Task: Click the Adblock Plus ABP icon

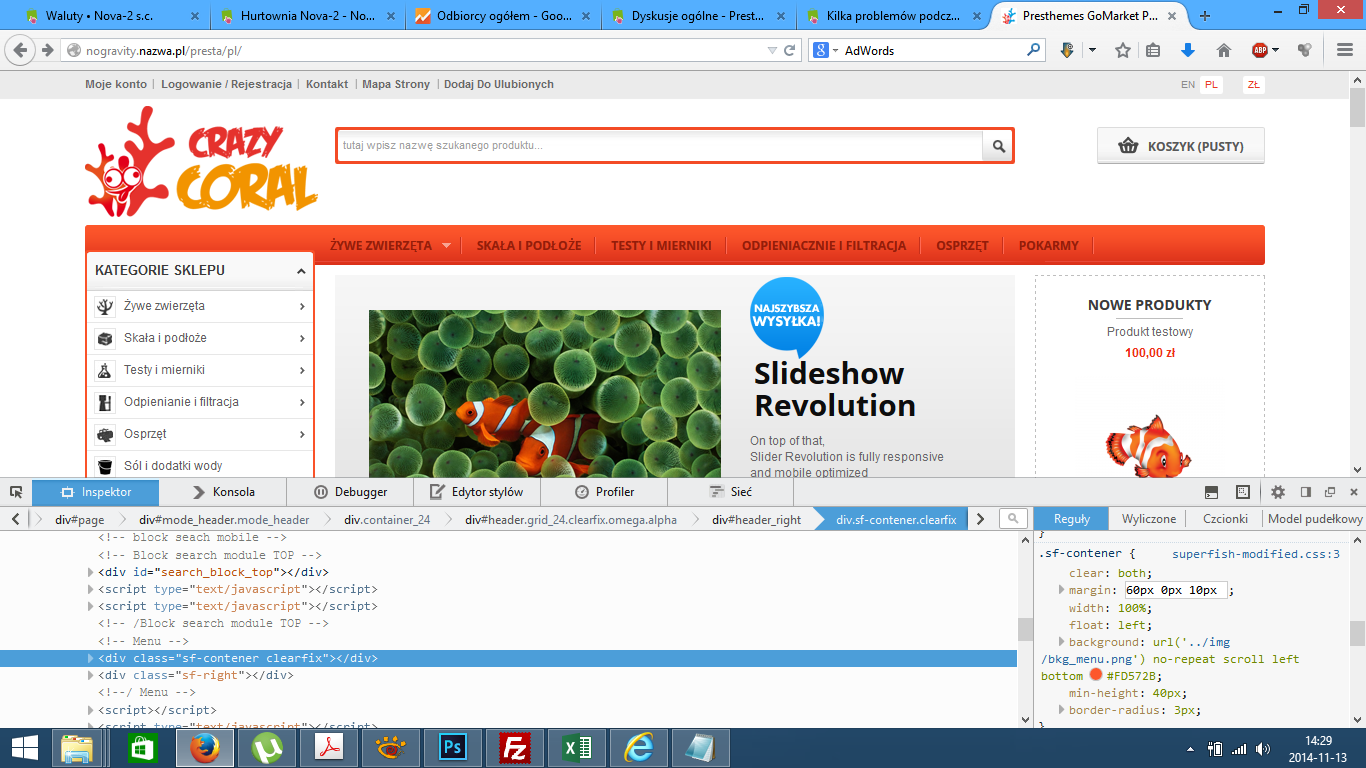Action: [x=1260, y=50]
